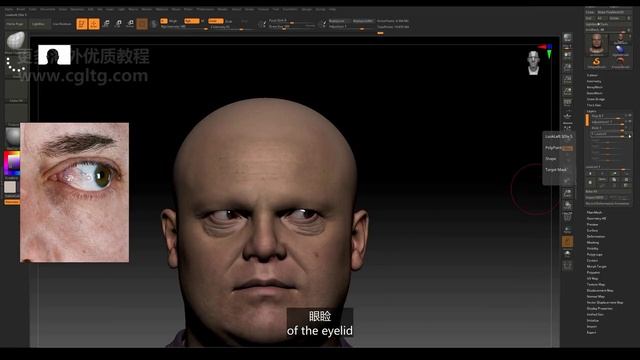Screen dimensions: 640x360
Task: Open the dotted stroke type picker
Action: click(16, 66)
